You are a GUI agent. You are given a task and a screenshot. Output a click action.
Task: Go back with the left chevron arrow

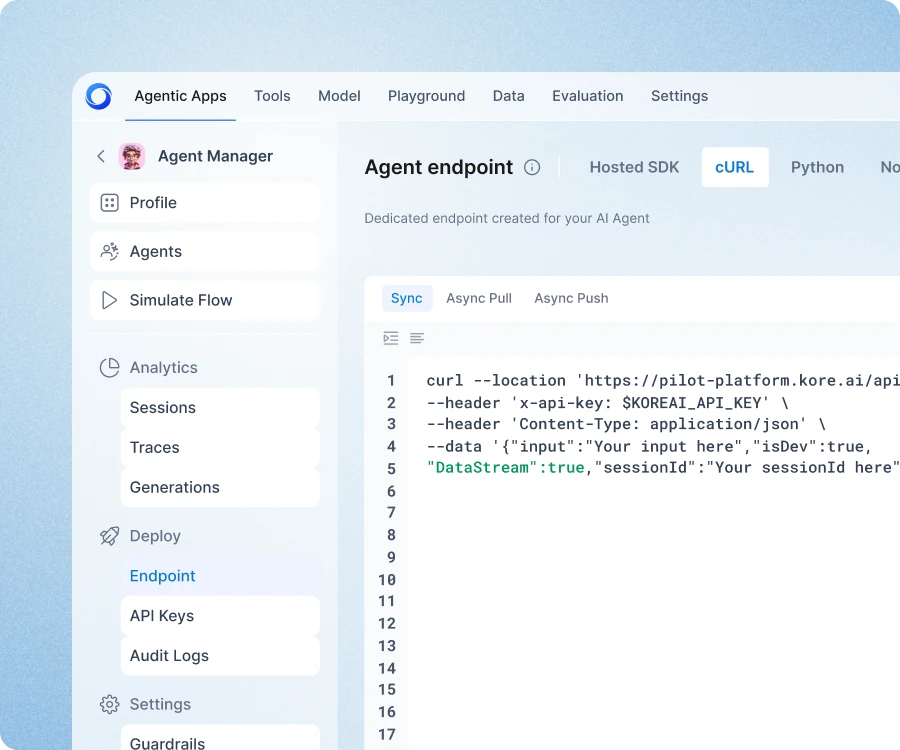tap(101, 156)
